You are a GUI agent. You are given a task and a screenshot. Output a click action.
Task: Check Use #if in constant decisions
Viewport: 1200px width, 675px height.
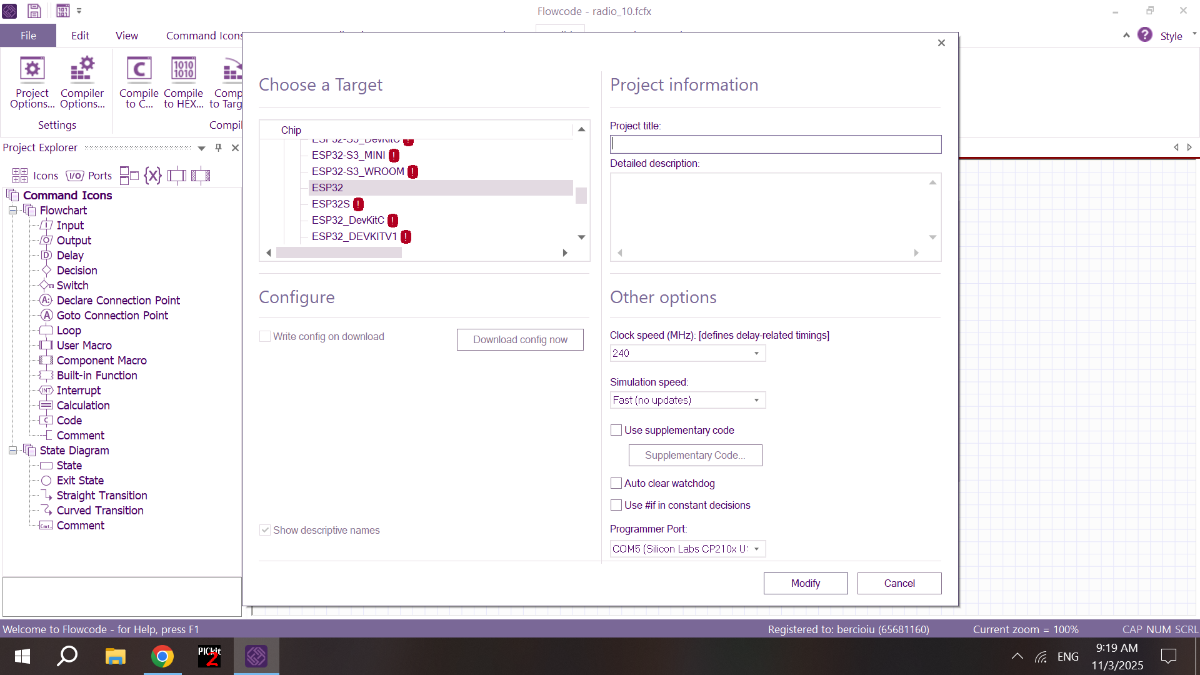[x=616, y=505]
